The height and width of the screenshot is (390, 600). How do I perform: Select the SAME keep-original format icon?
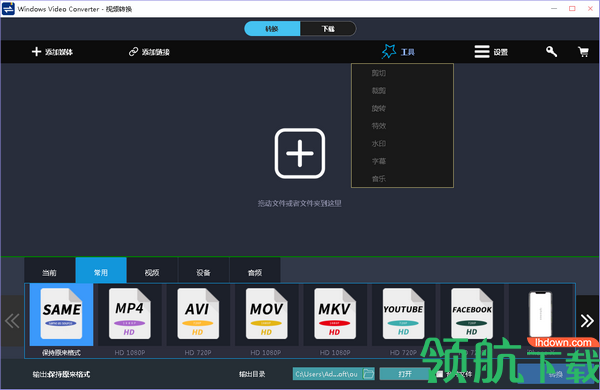point(61,313)
